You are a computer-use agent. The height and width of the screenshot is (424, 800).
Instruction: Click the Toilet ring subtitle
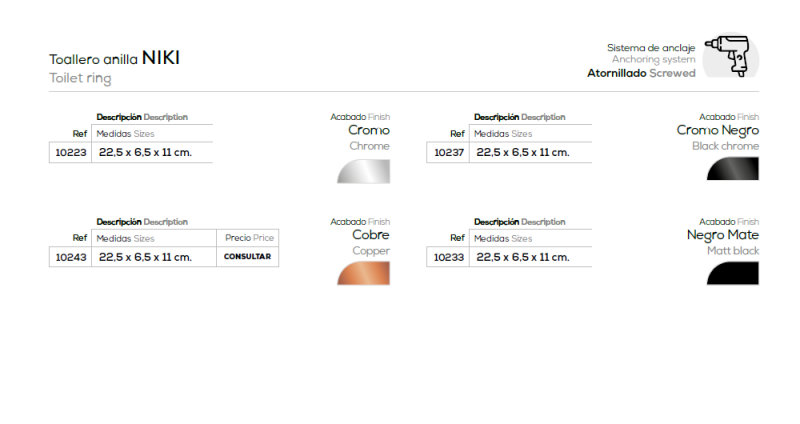pos(80,78)
